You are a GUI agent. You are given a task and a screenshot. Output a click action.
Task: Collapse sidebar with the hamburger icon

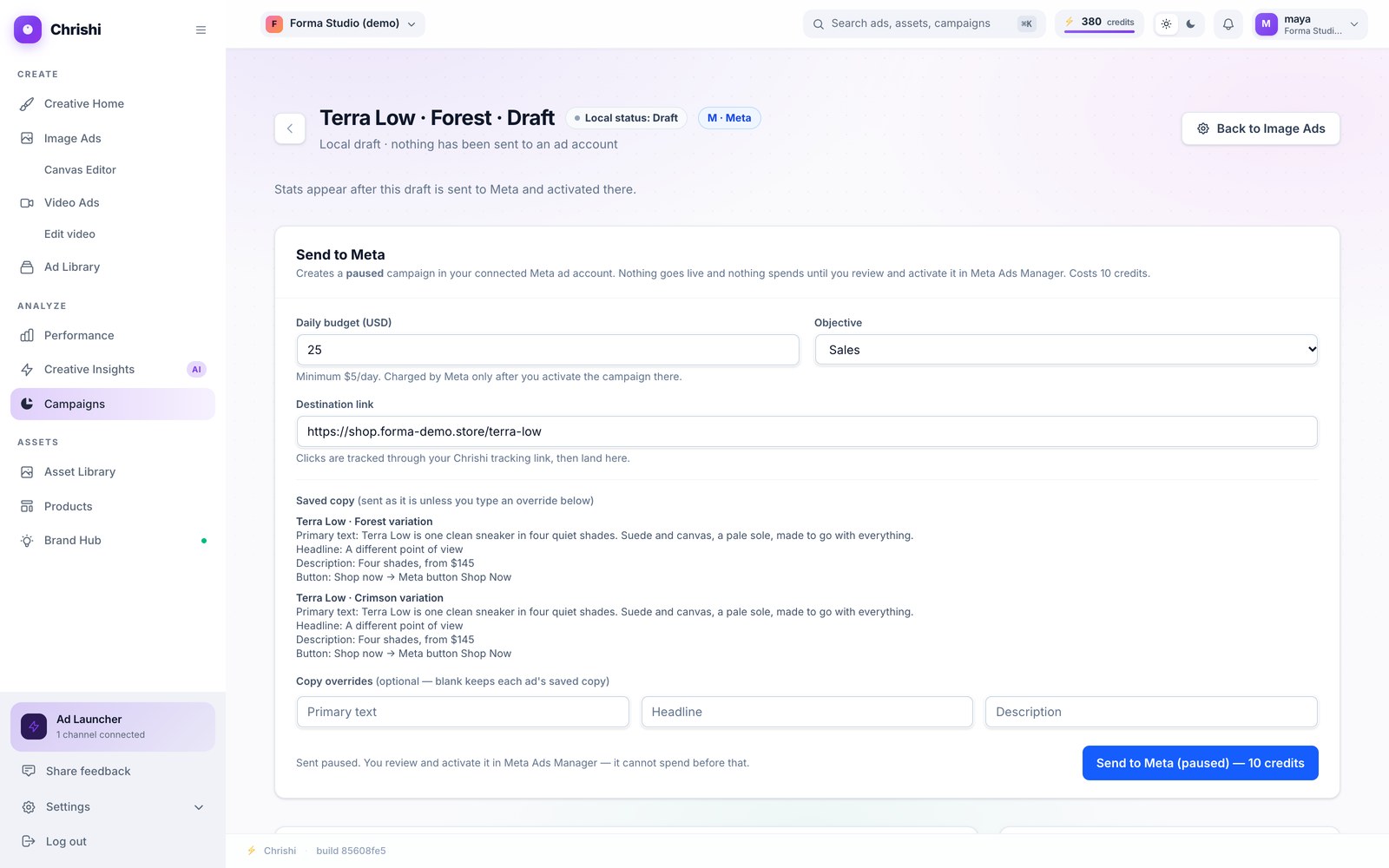(201, 30)
